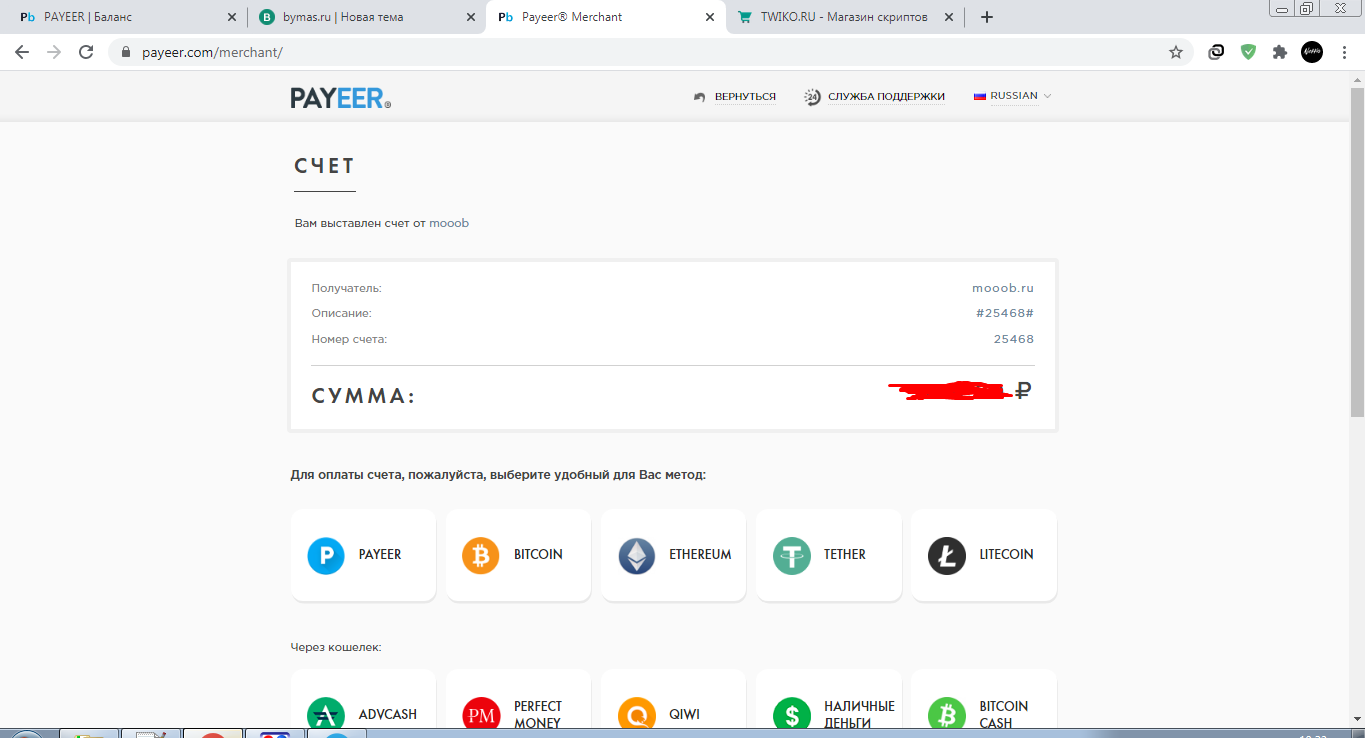Viewport: 1365px width, 738px height.
Task: Expand the RUSSIAN language dropdown
Action: pos(1013,96)
